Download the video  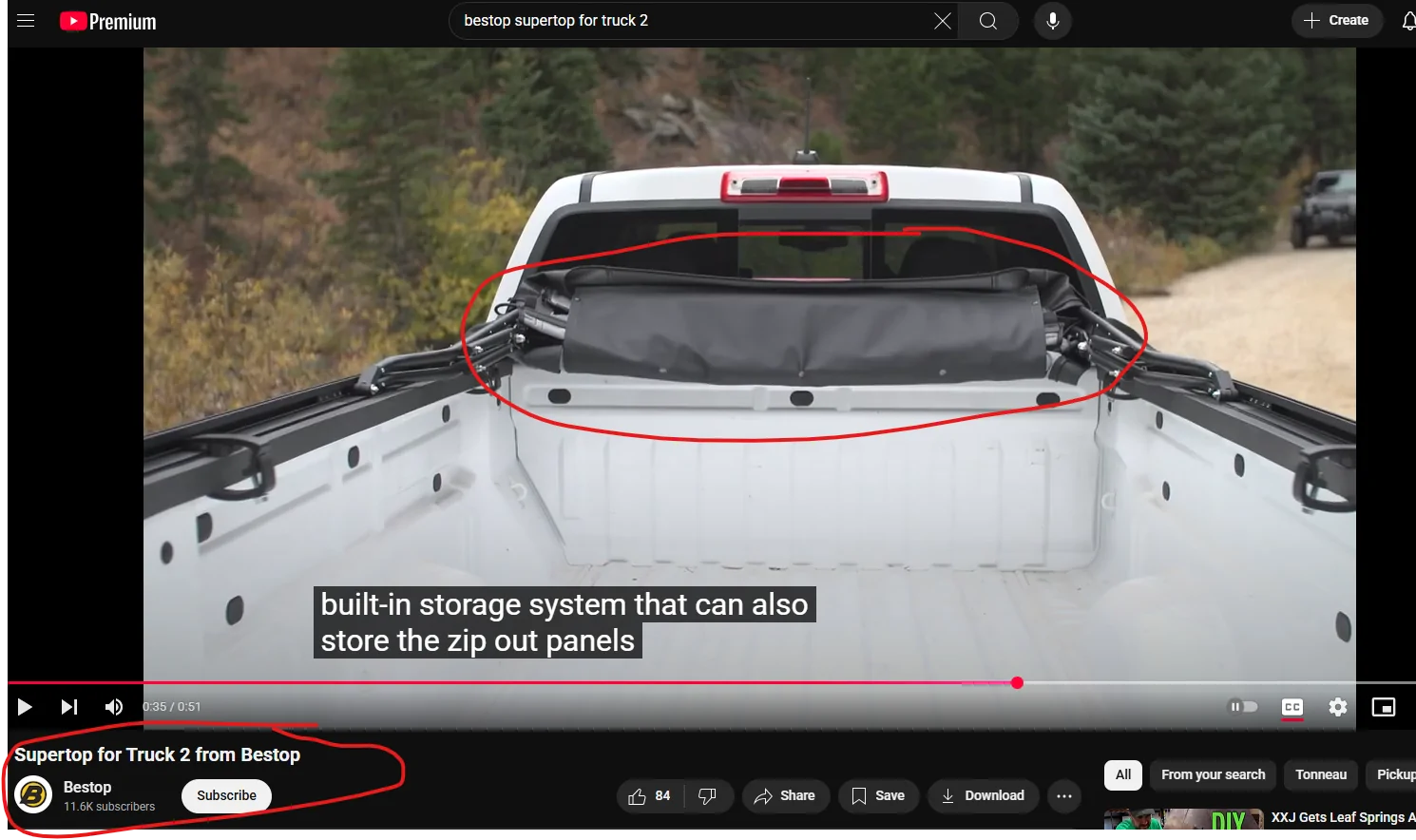tap(983, 796)
